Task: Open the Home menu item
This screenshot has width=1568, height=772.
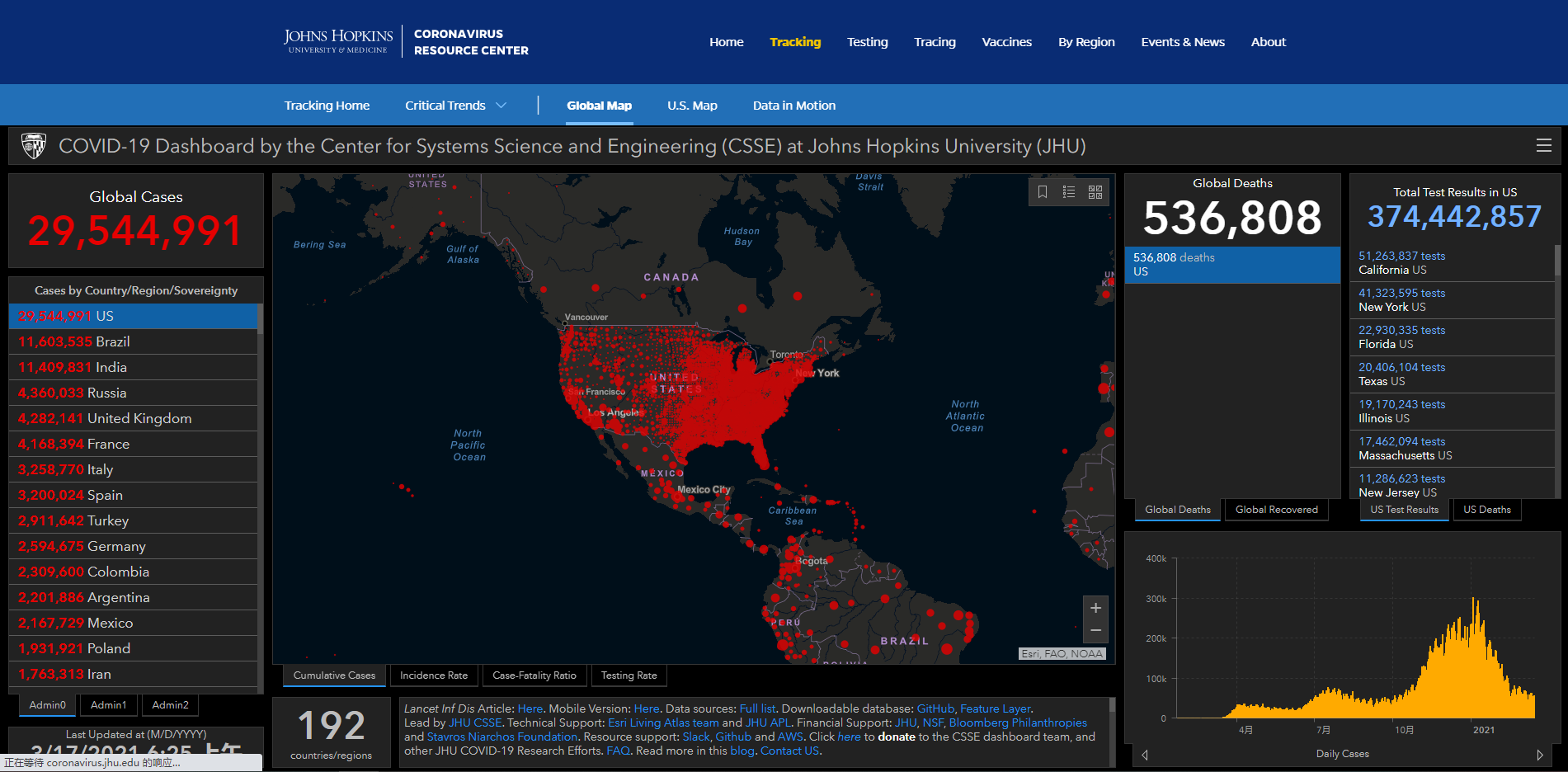Action: [x=726, y=42]
